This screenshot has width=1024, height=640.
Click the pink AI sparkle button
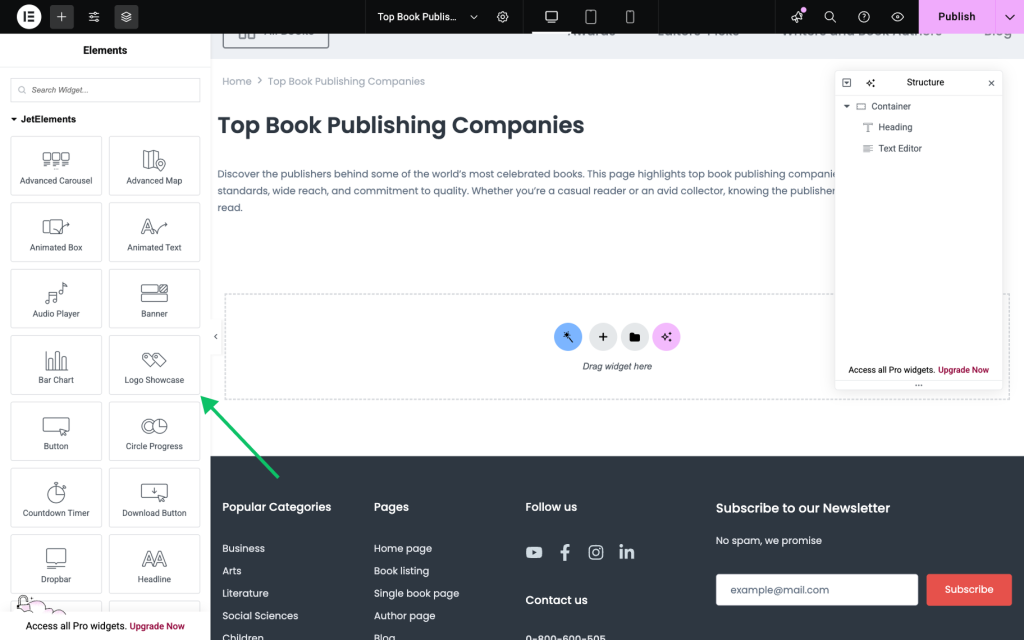666,337
